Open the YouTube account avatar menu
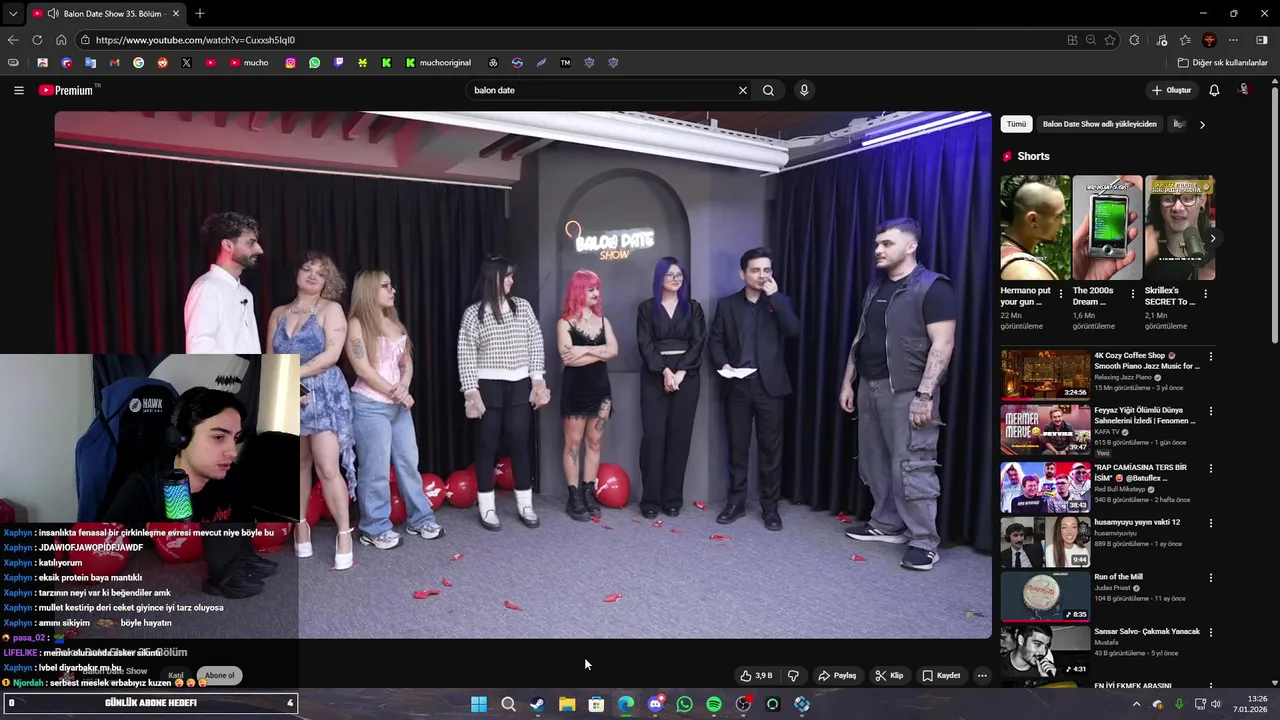 pos(1245,90)
